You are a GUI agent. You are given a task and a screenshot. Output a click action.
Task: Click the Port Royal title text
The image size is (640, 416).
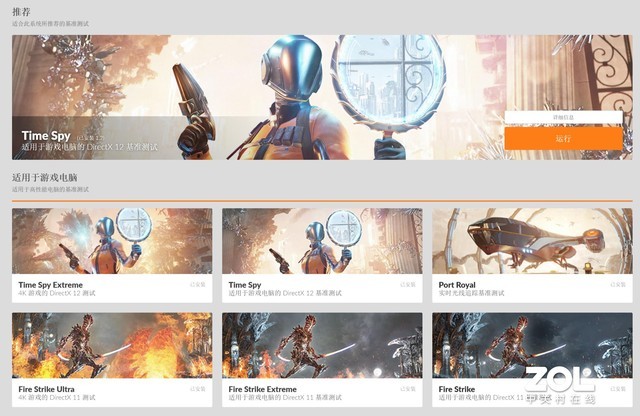[x=457, y=285]
